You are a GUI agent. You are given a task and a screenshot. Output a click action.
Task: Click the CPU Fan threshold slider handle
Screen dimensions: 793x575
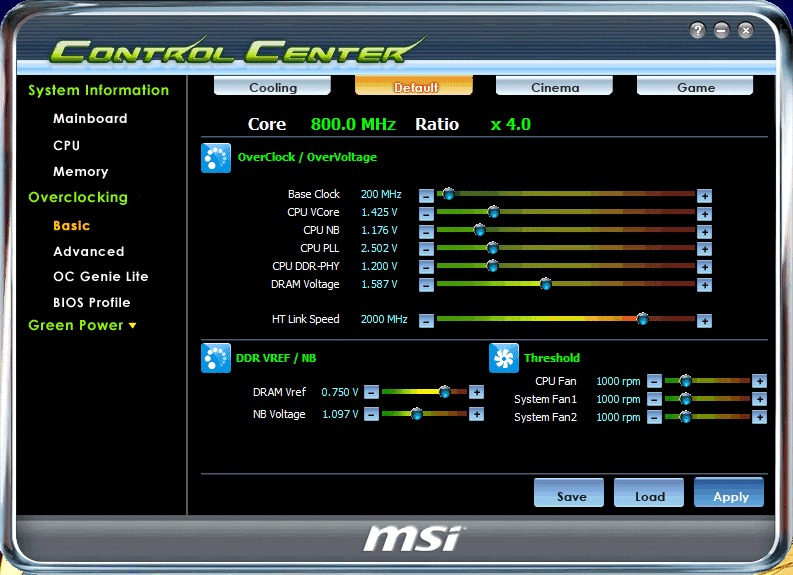pos(686,380)
